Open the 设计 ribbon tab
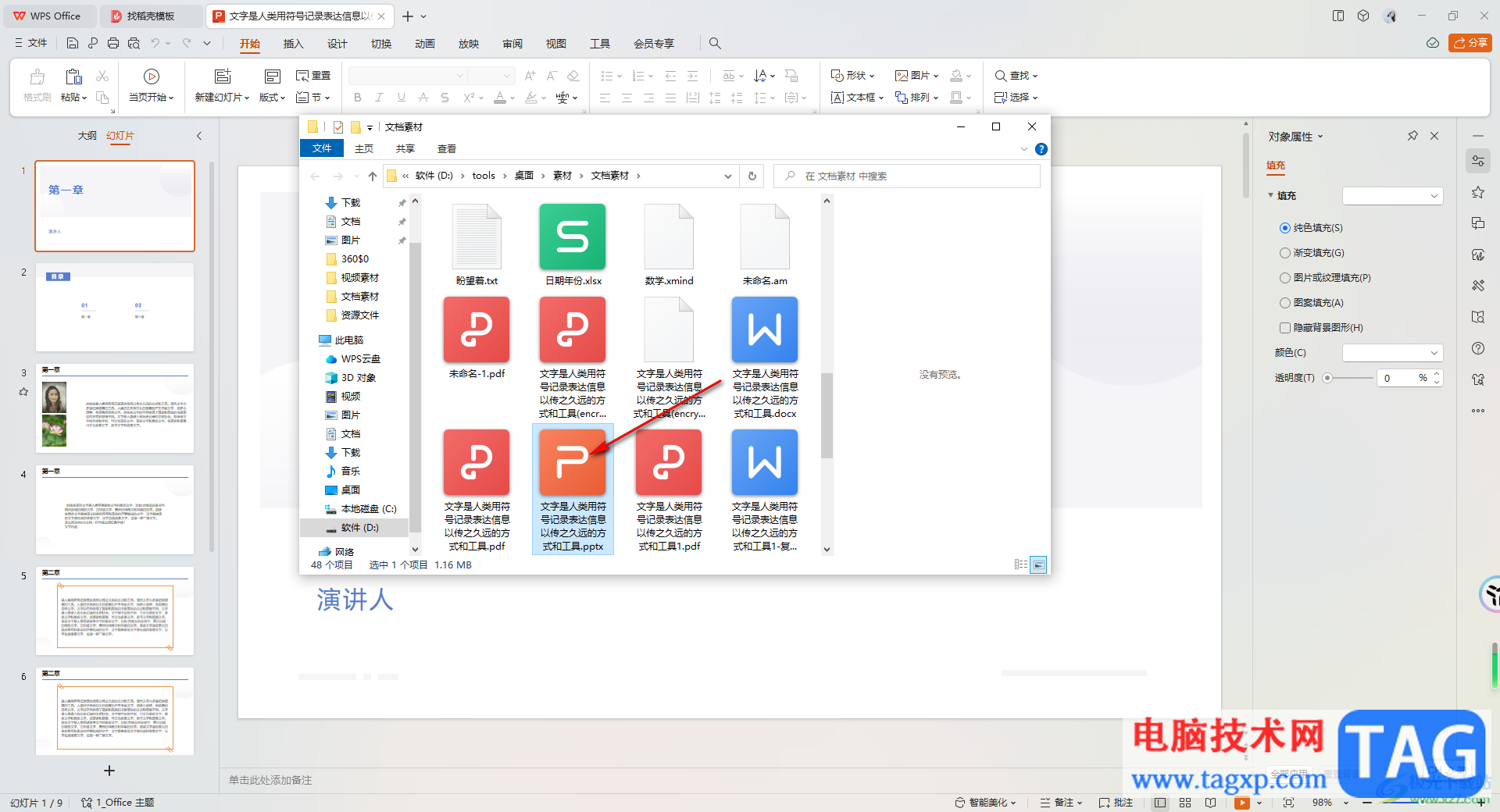Image resolution: width=1500 pixels, height=812 pixels. (x=337, y=44)
